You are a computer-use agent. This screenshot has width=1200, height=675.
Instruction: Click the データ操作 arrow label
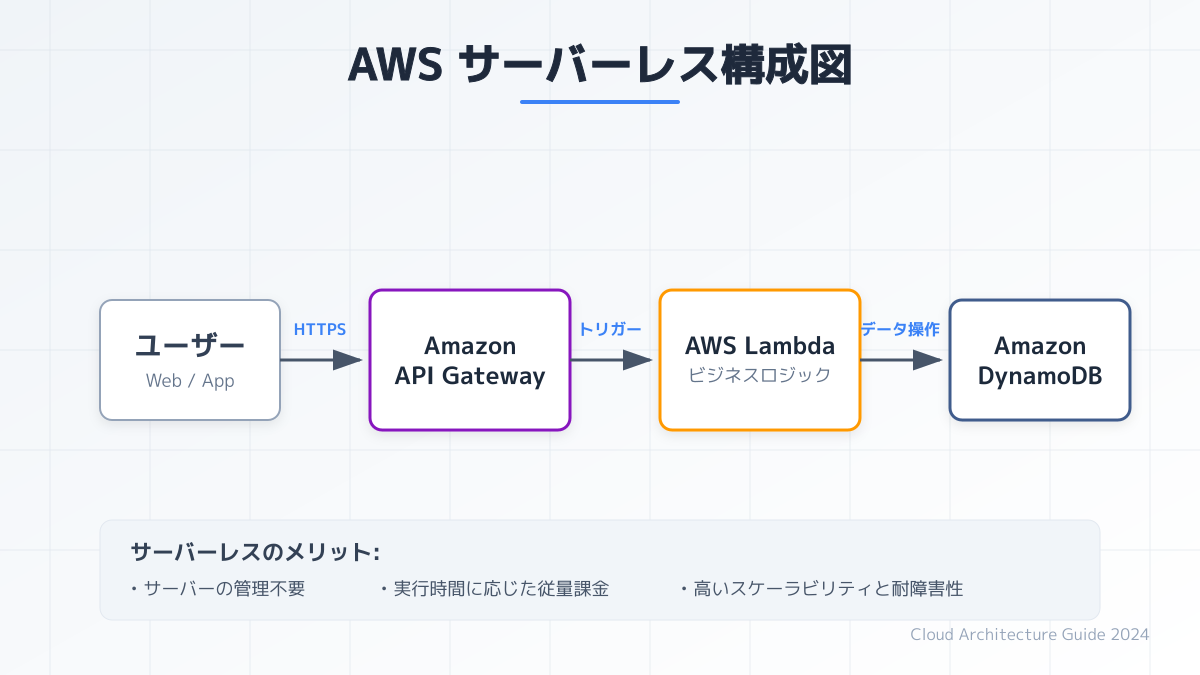click(900, 329)
